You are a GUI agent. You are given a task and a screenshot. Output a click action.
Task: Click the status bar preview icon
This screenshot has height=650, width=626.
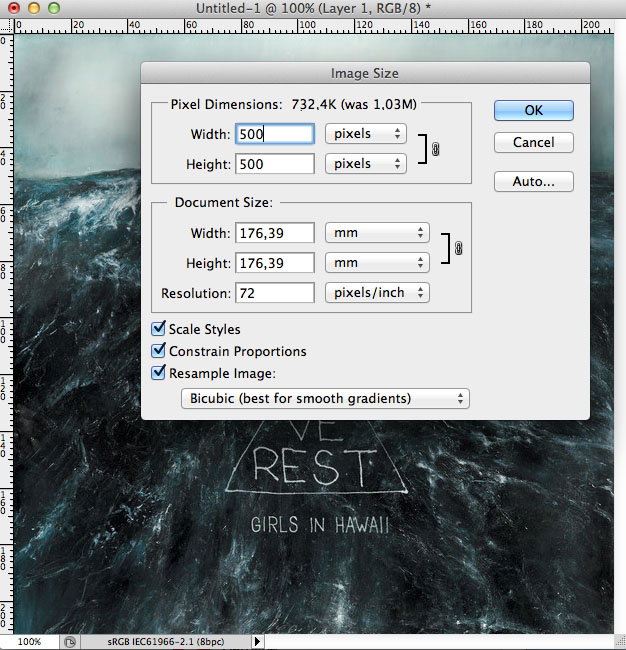pos(70,641)
